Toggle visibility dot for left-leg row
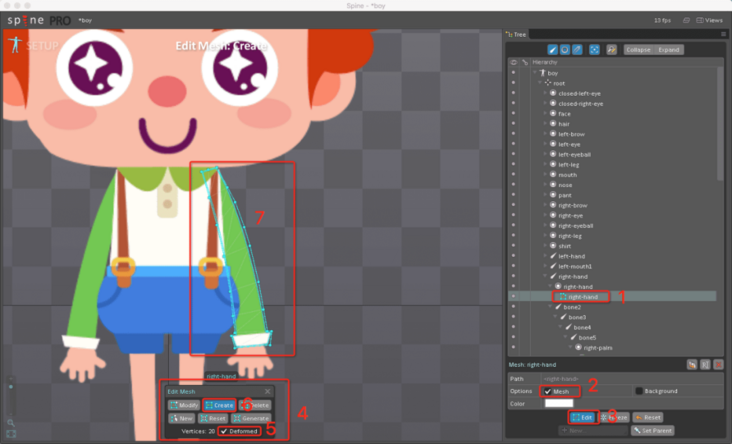The image size is (732, 444). coord(514,164)
